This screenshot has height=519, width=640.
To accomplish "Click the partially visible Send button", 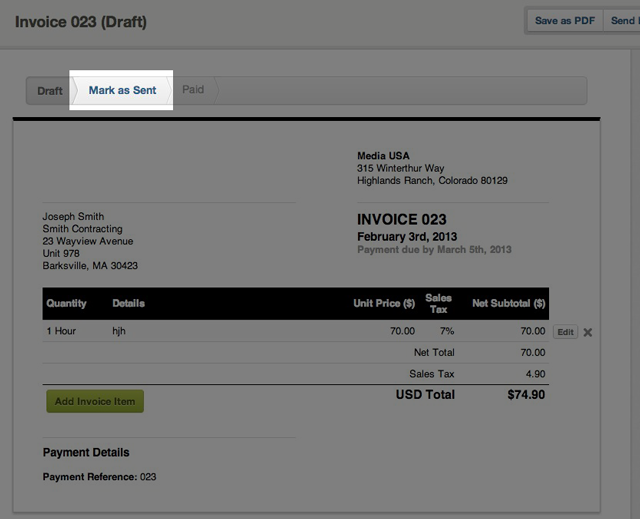I will pyautogui.click(x=624, y=20).
